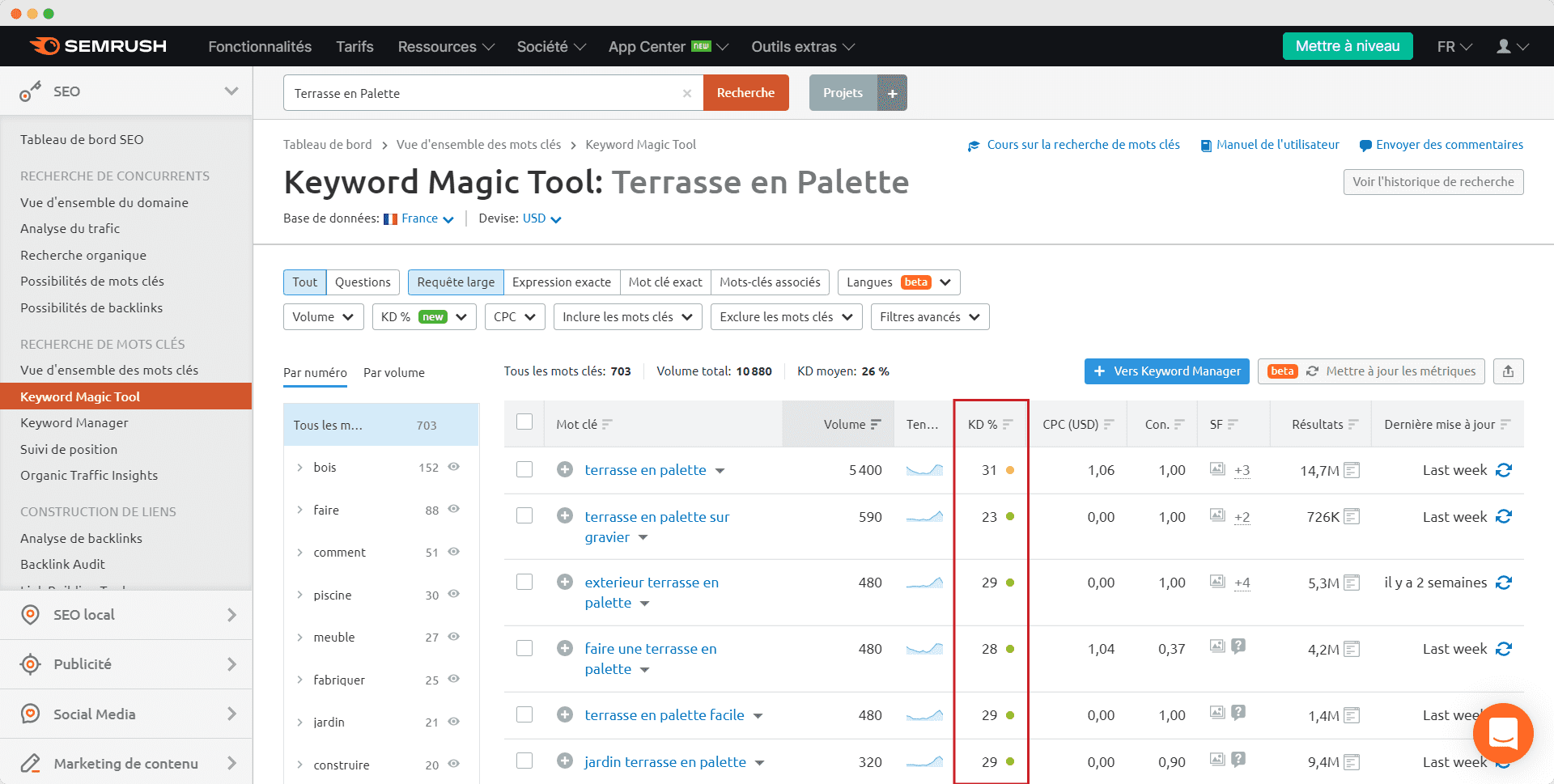This screenshot has height=784, width=1554.
Task: Select the Expression exacte match type
Action: (x=562, y=282)
